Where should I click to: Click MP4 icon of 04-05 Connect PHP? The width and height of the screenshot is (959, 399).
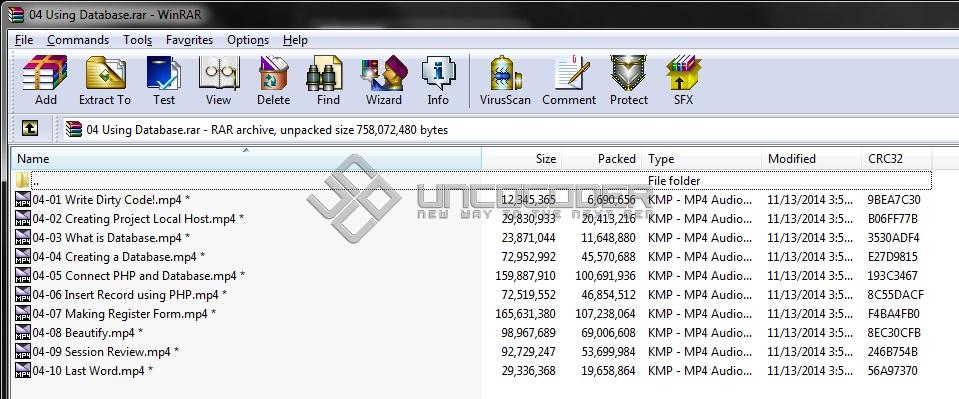(x=23, y=275)
